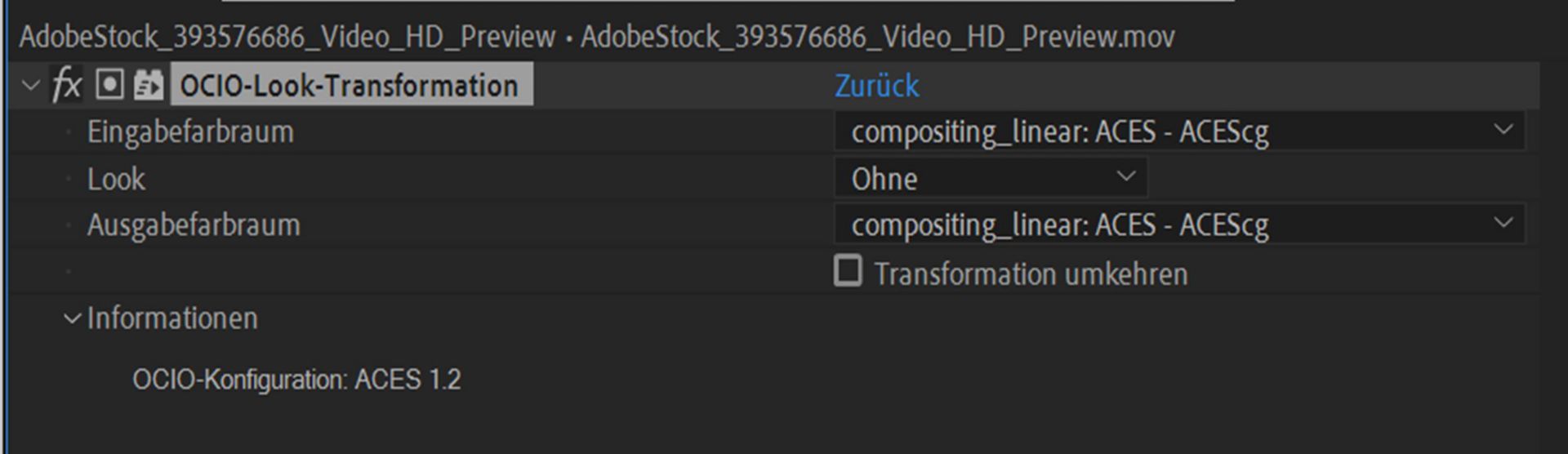Click the compositing options icon beside fx
Image resolution: width=1568 pixels, height=454 pixels.
pyautogui.click(x=109, y=85)
